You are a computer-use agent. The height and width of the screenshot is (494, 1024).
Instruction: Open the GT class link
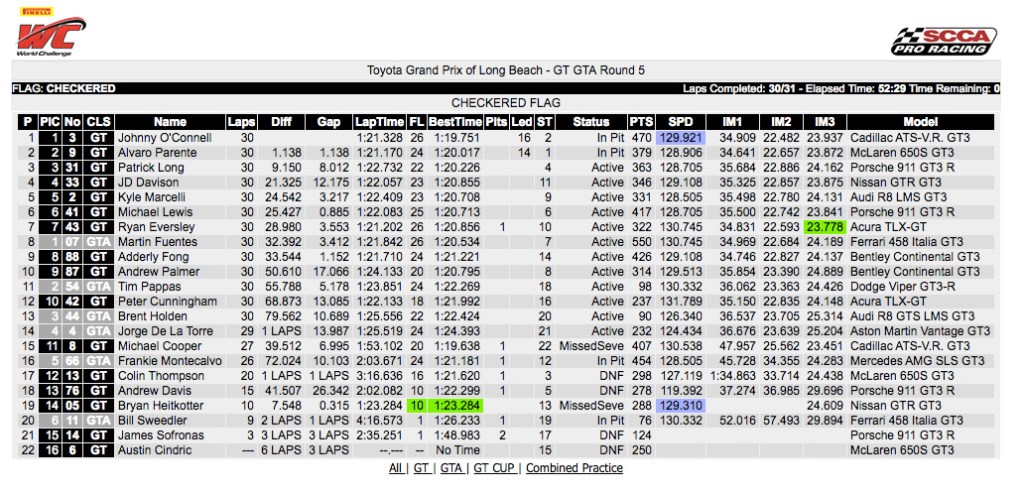[421, 468]
